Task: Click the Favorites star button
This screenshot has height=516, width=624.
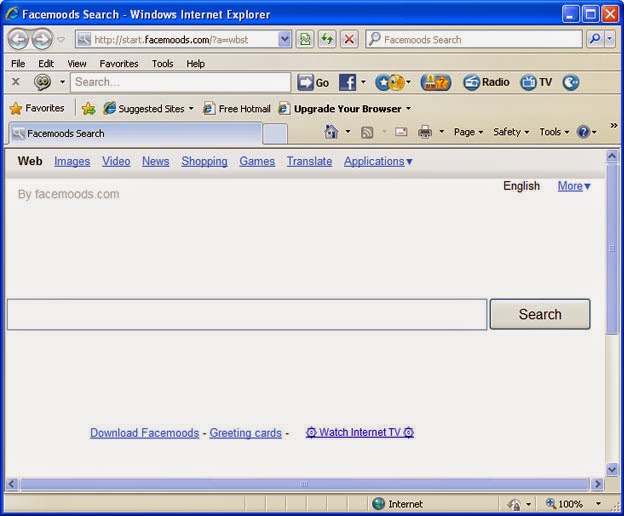Action: point(37,108)
